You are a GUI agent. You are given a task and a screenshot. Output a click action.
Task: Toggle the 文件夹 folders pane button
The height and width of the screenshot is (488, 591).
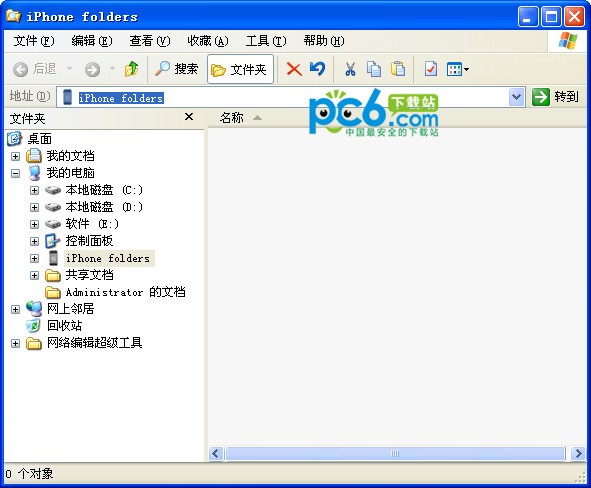240,69
